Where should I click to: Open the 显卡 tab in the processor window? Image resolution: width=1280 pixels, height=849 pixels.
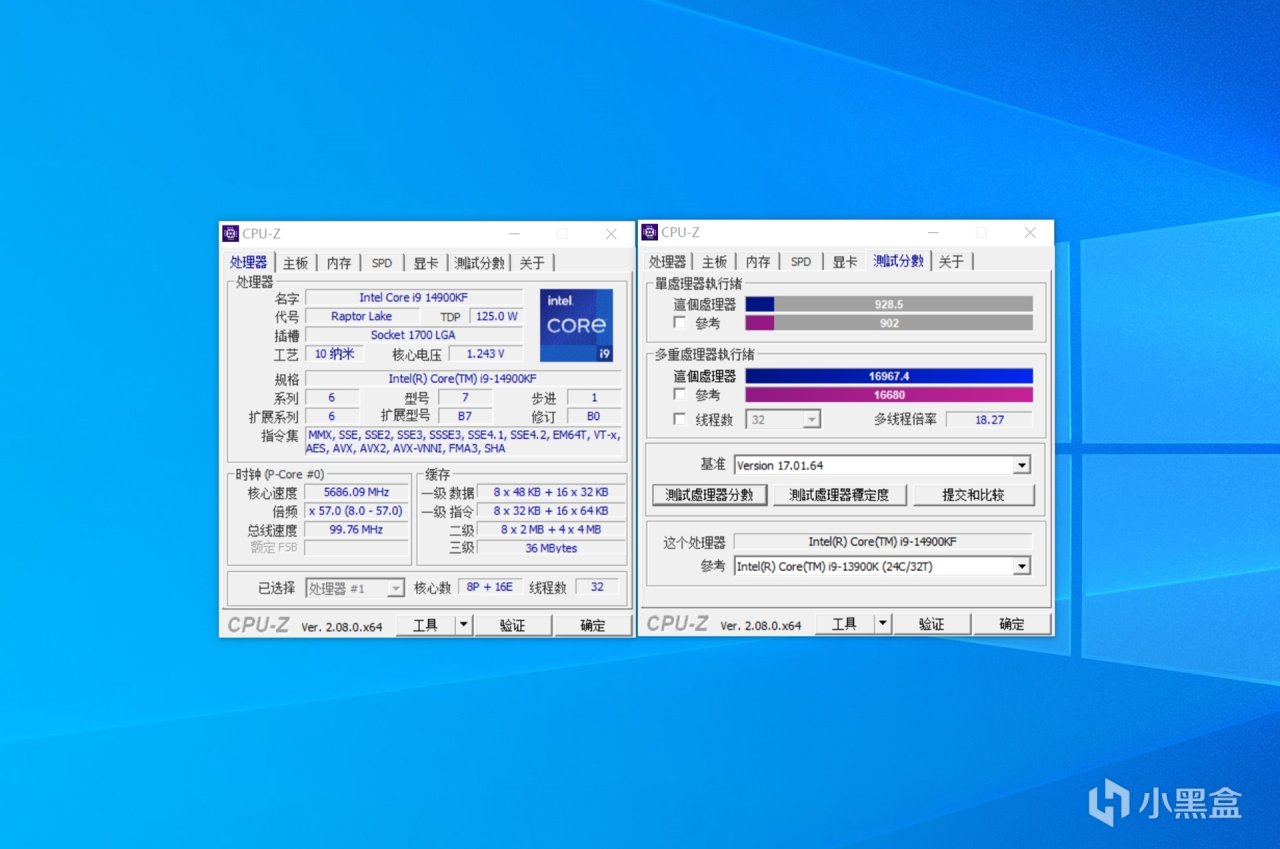(x=426, y=263)
